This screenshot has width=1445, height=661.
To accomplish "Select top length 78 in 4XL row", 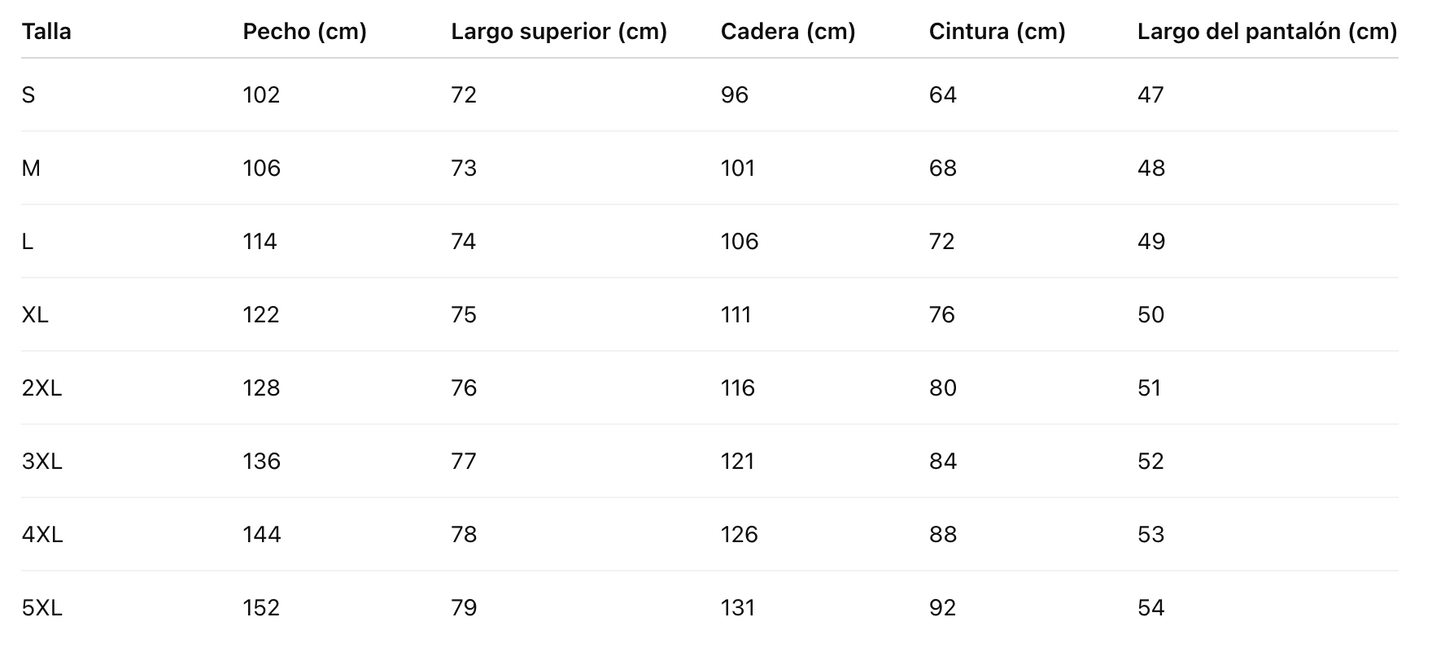I will click(464, 535).
